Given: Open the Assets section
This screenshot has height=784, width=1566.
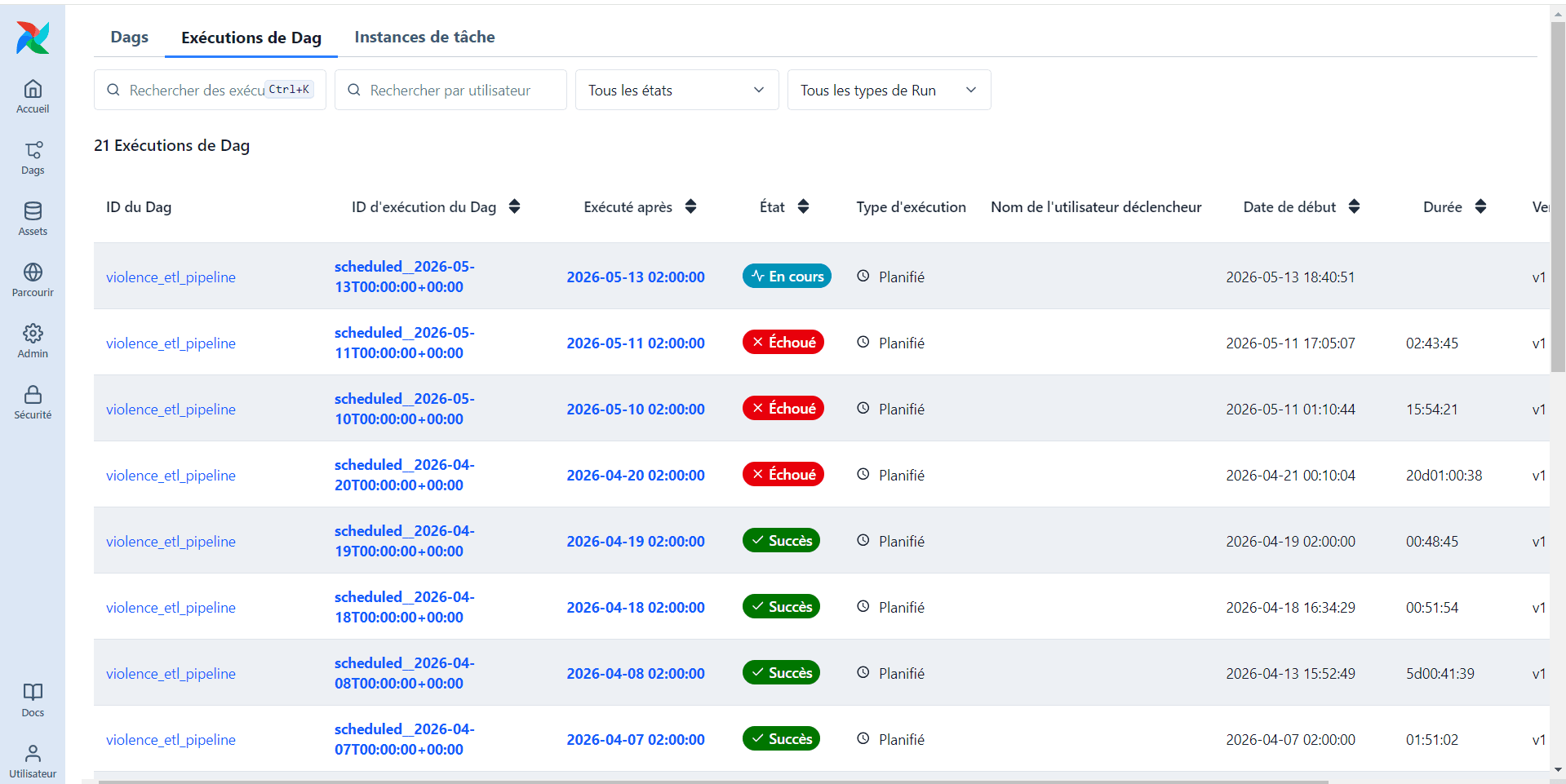Looking at the screenshot, I should click(33, 219).
